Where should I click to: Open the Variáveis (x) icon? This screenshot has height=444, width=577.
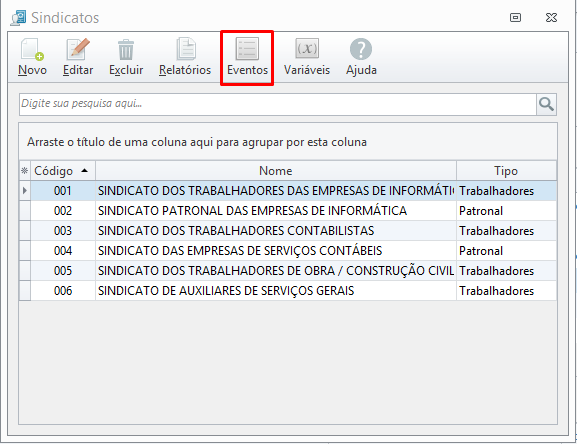(307, 57)
